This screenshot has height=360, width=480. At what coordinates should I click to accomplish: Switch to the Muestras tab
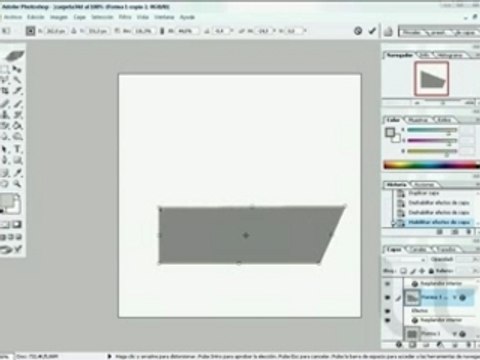(x=418, y=120)
